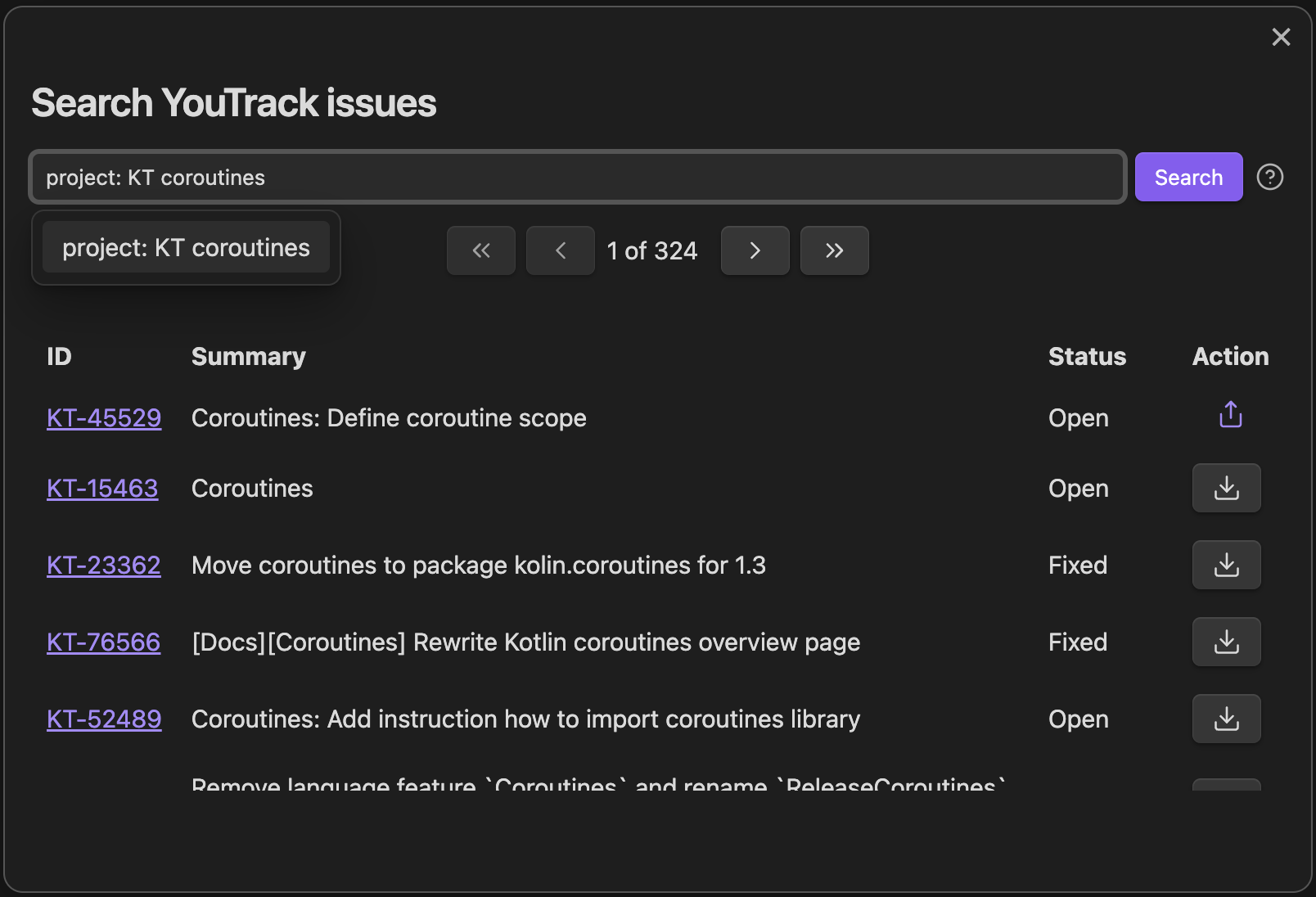Screen dimensions: 1316x897
Task: Click the 'Coroutines: Define coroutine scope' summary
Action: pyautogui.click(x=389, y=418)
